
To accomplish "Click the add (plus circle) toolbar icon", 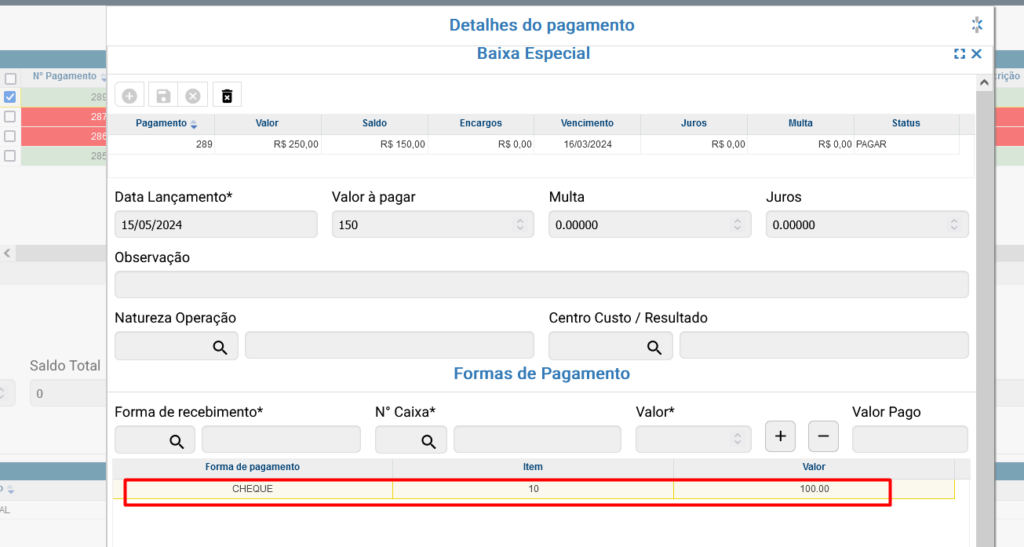I will click(129, 96).
